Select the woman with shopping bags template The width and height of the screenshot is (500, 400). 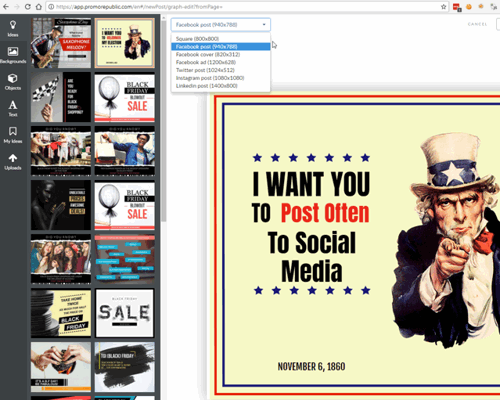[125, 151]
